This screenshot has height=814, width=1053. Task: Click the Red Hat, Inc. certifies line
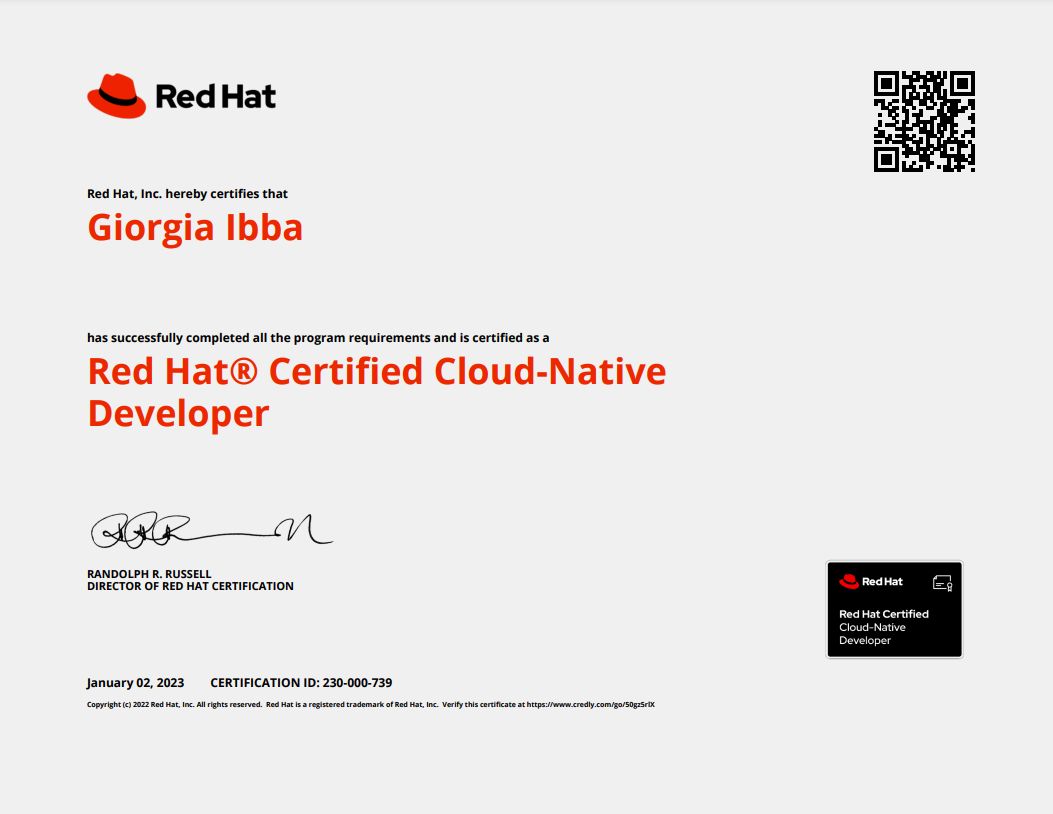187,193
